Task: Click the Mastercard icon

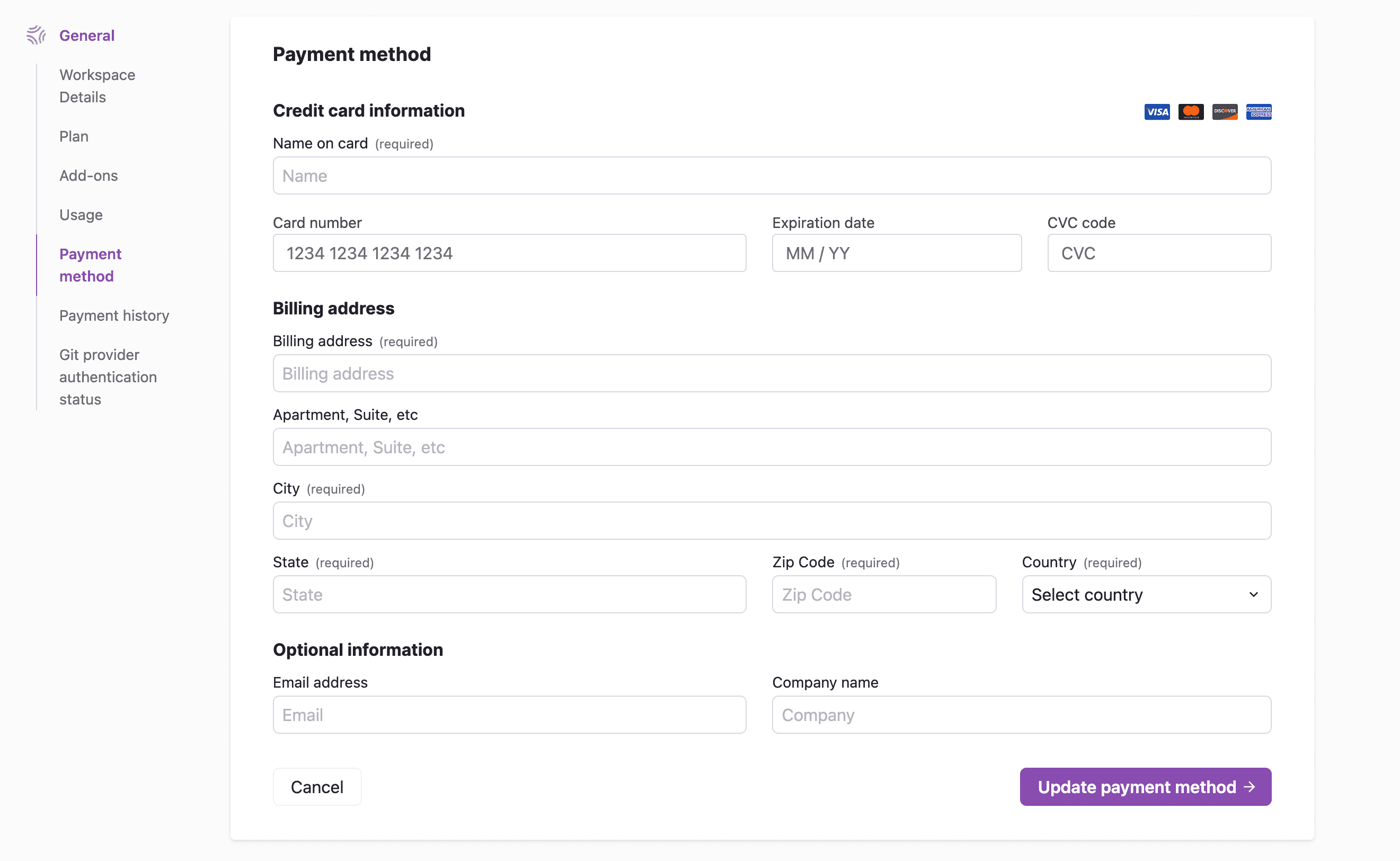Action: click(1191, 112)
